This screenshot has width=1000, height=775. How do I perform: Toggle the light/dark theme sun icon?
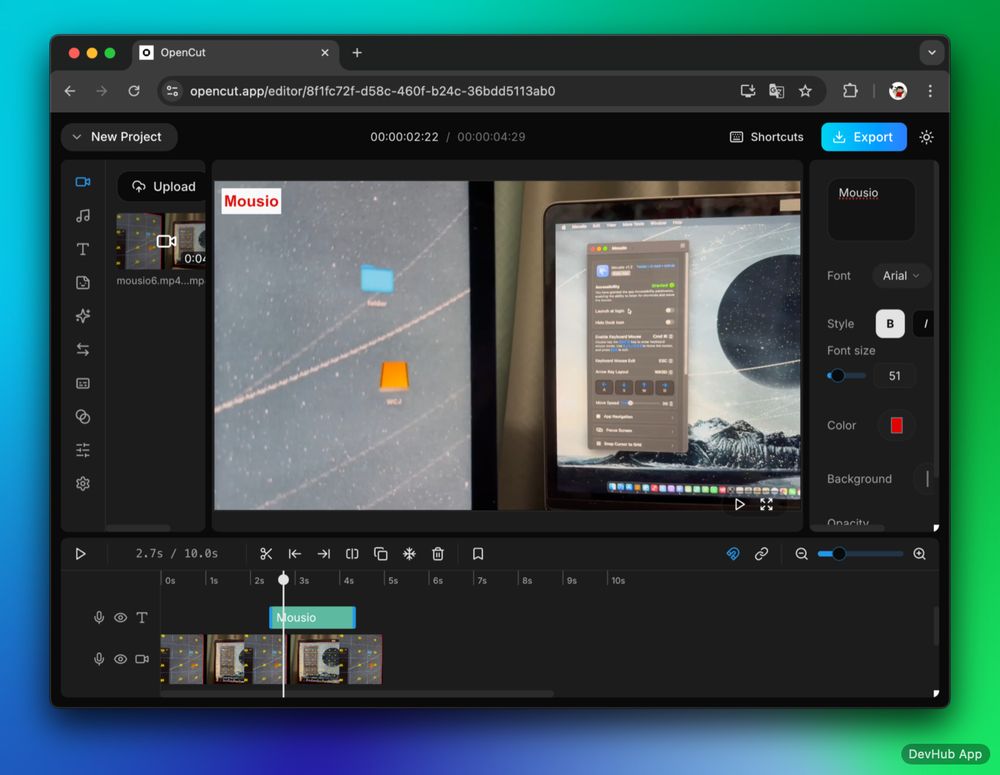pos(927,137)
